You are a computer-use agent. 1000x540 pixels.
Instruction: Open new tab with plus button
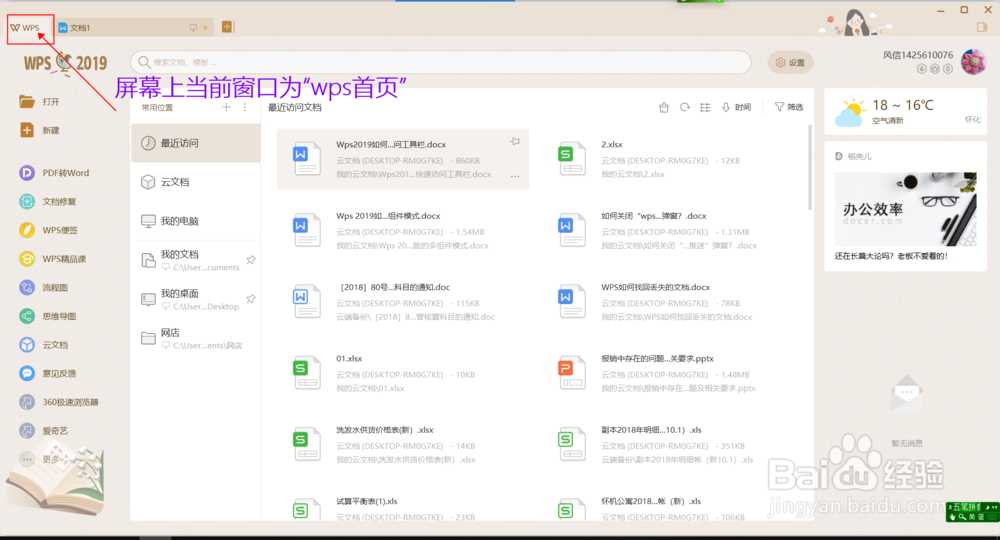[227, 27]
